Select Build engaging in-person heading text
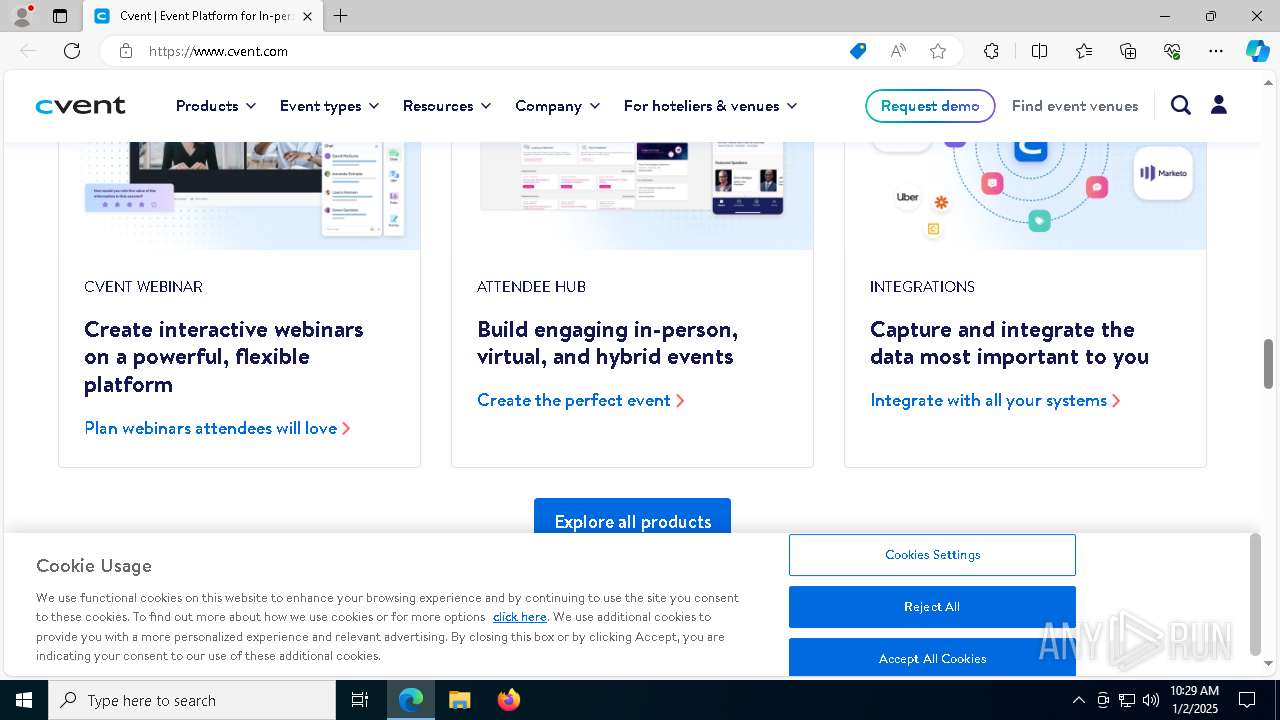Image resolution: width=1280 pixels, height=720 pixels. coord(607,343)
